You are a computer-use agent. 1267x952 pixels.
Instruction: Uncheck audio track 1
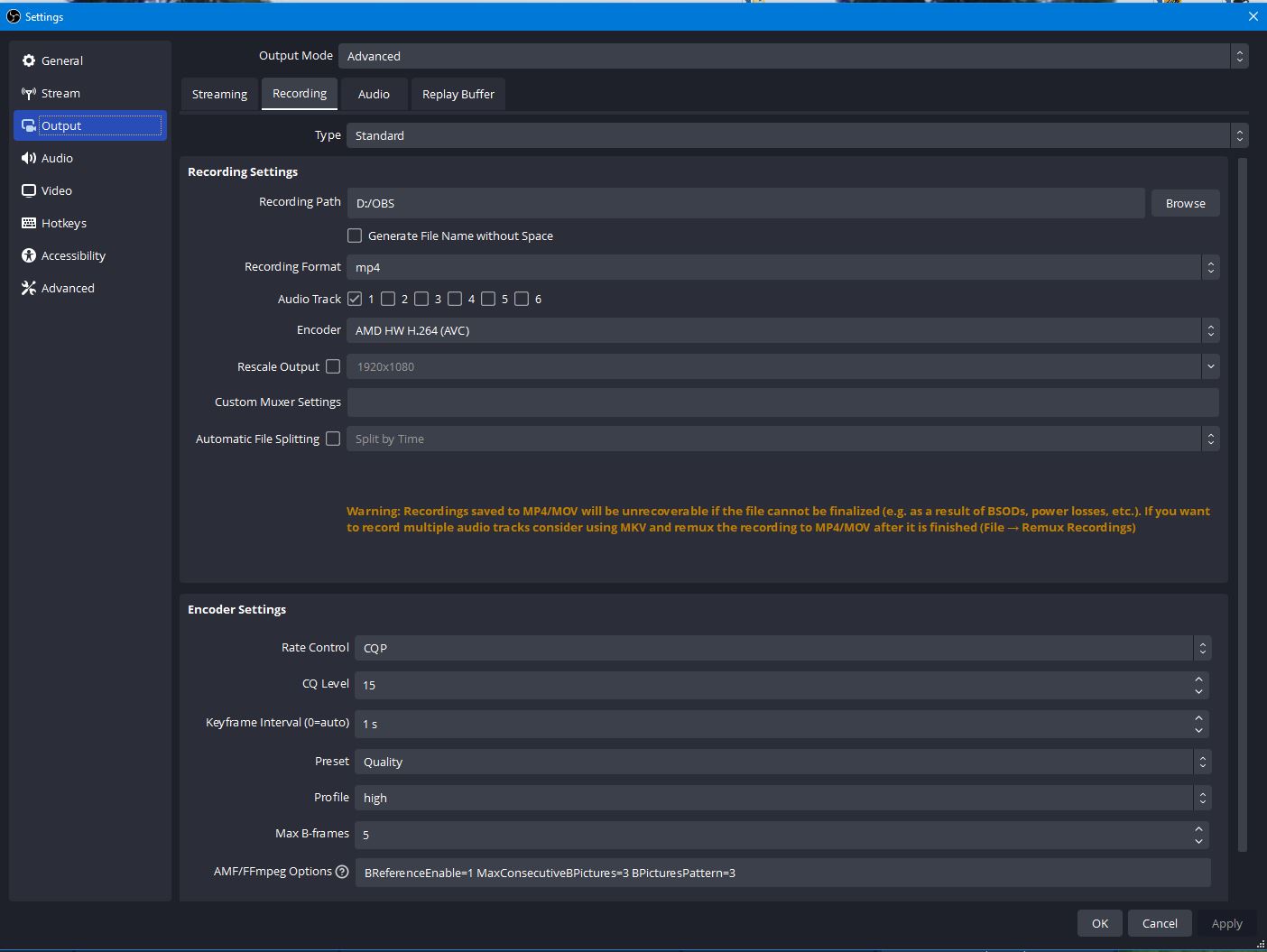click(355, 299)
